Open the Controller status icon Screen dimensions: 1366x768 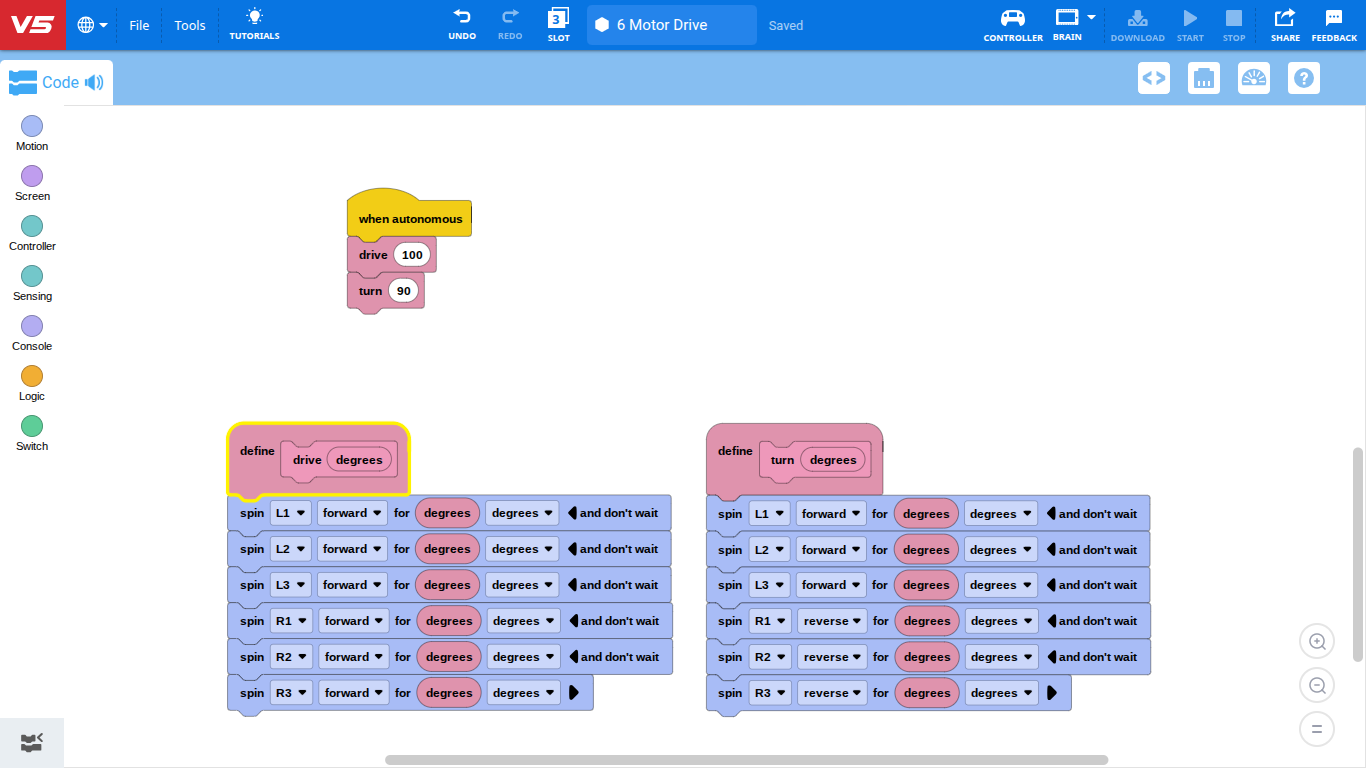pos(1013,24)
